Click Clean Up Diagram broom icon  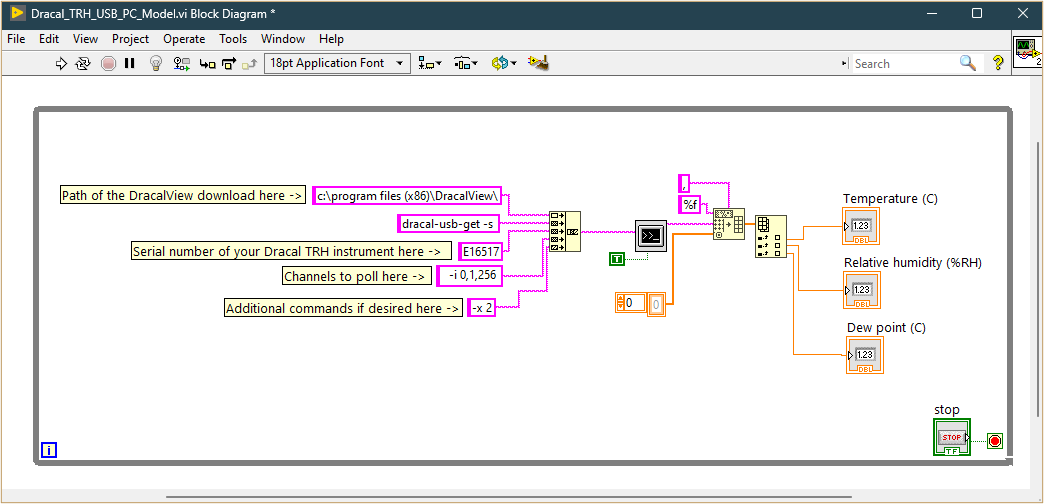(x=538, y=63)
